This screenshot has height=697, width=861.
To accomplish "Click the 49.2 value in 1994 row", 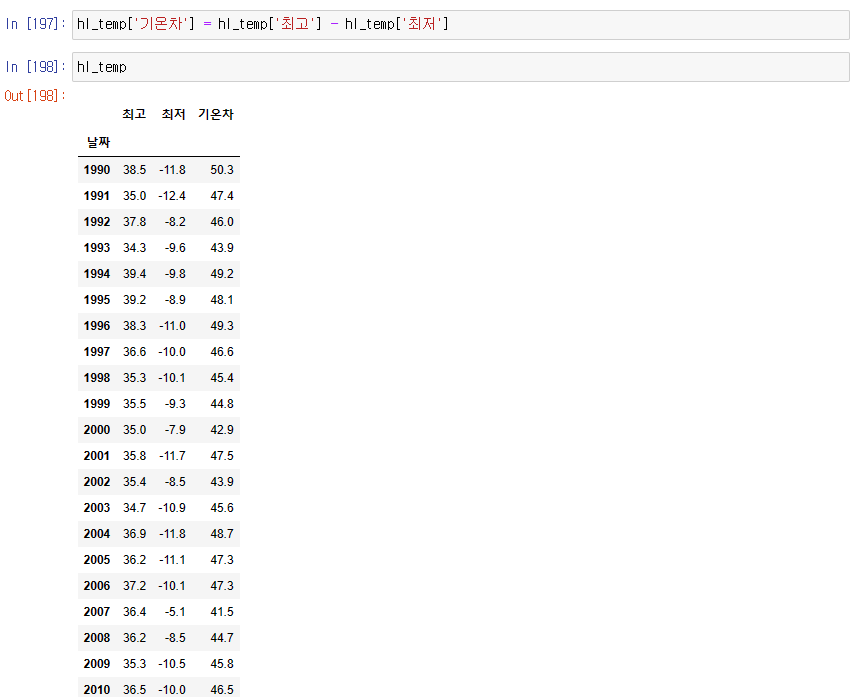I will pyautogui.click(x=222, y=274).
